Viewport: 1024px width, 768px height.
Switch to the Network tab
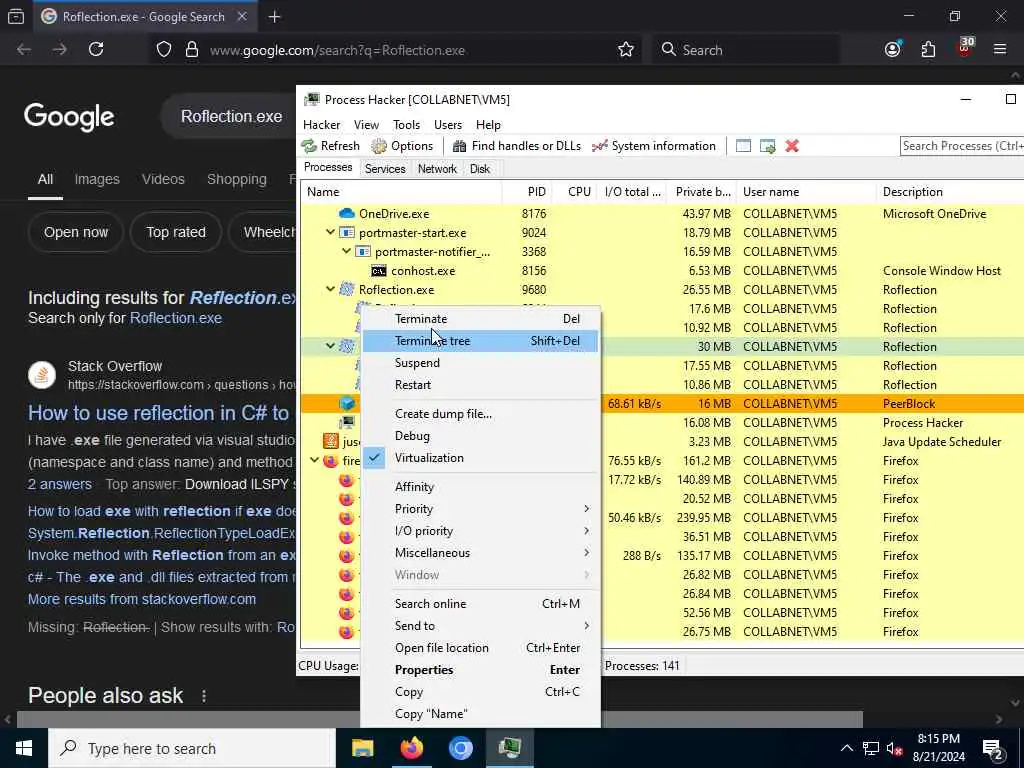[x=437, y=168]
